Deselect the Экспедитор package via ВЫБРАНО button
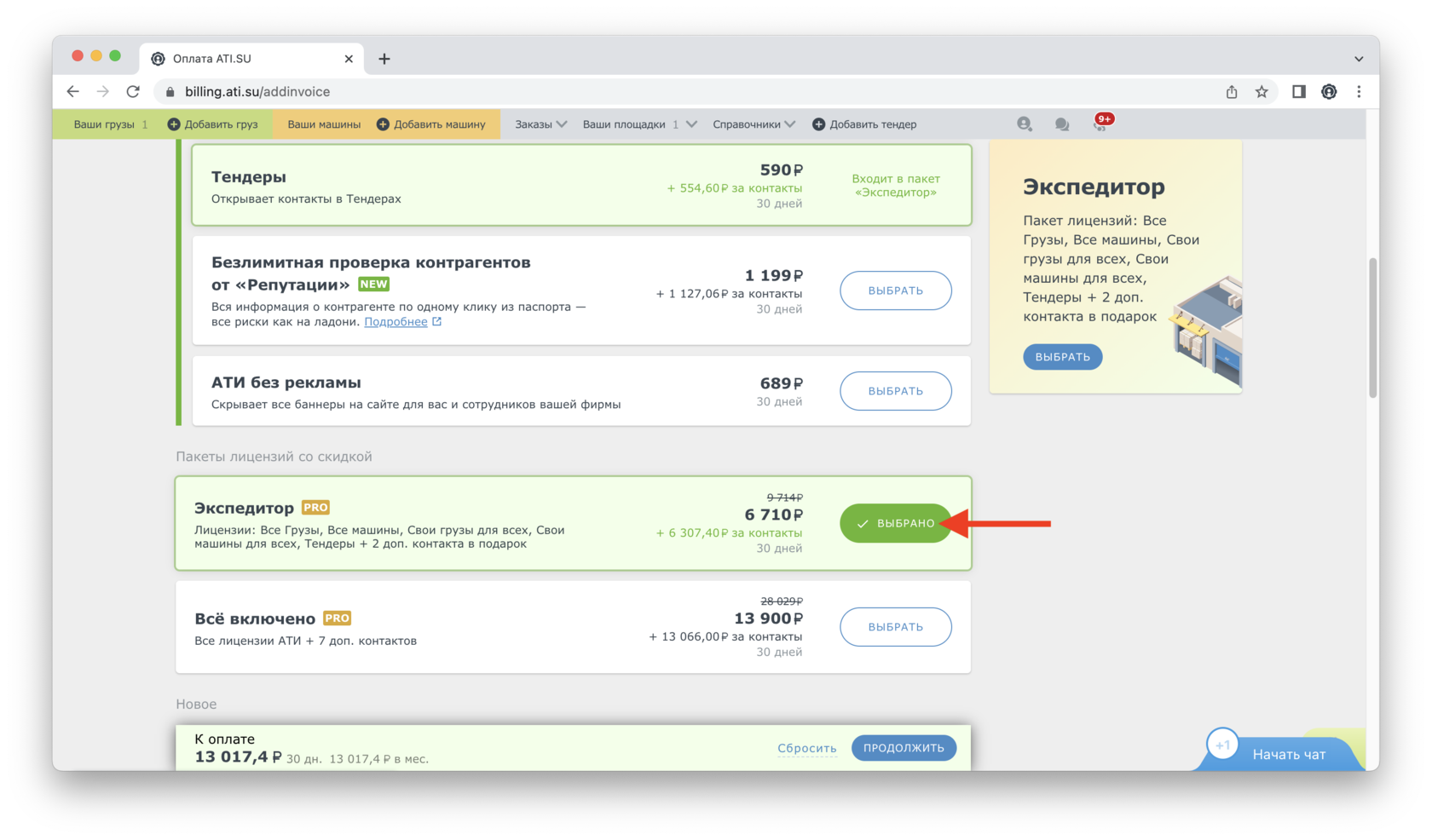Image resolution: width=1432 pixels, height=840 pixels. click(x=896, y=523)
